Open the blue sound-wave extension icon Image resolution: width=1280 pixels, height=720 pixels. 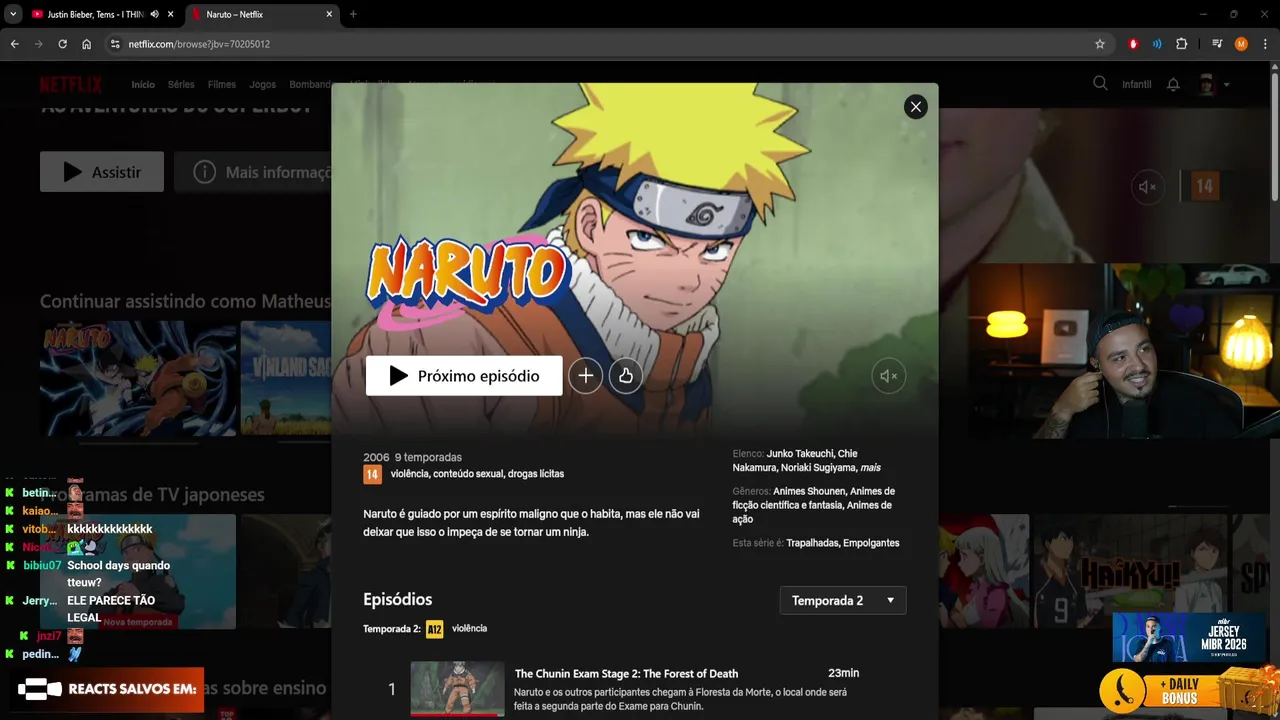(1157, 44)
